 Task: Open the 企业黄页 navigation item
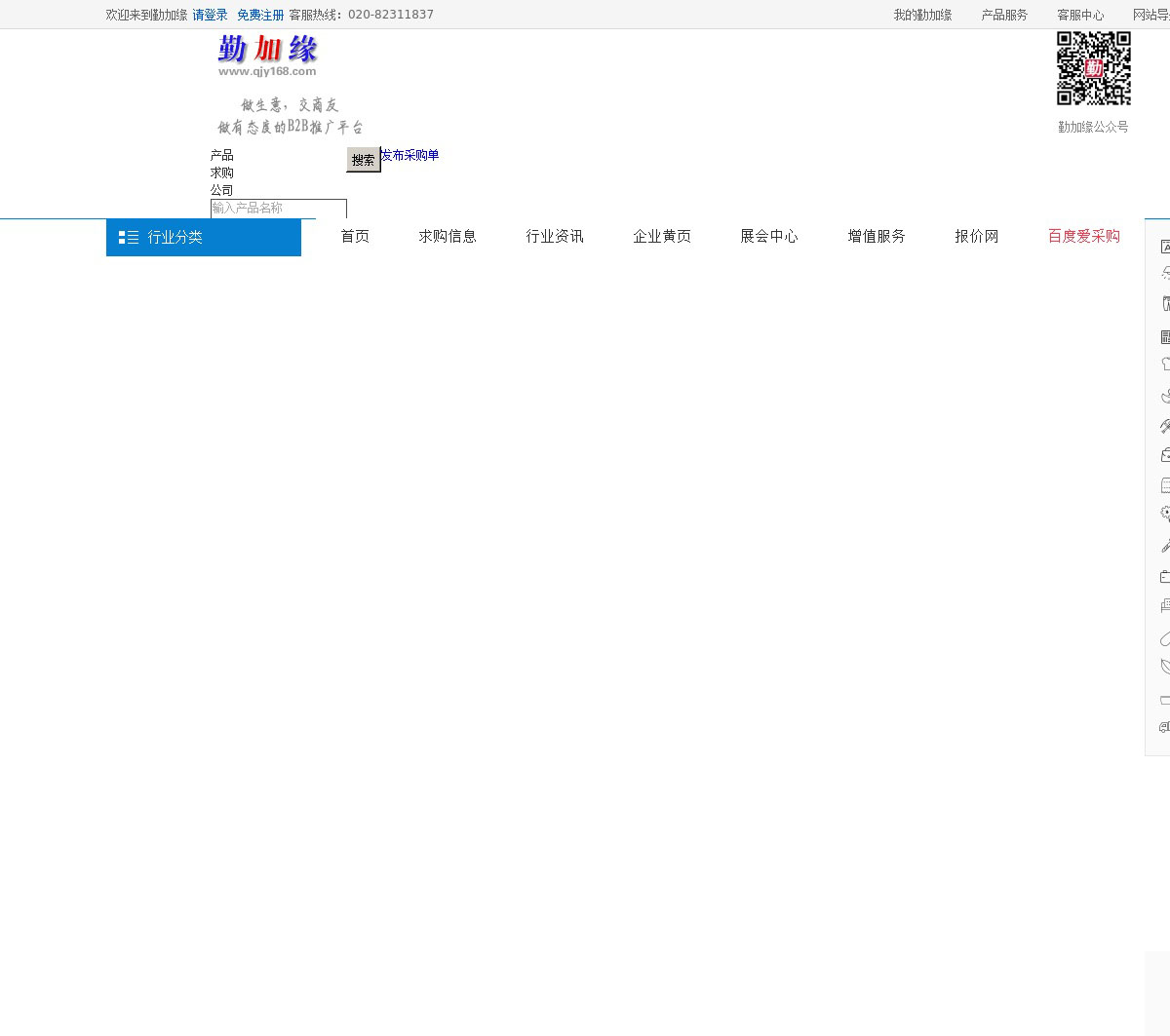662,236
